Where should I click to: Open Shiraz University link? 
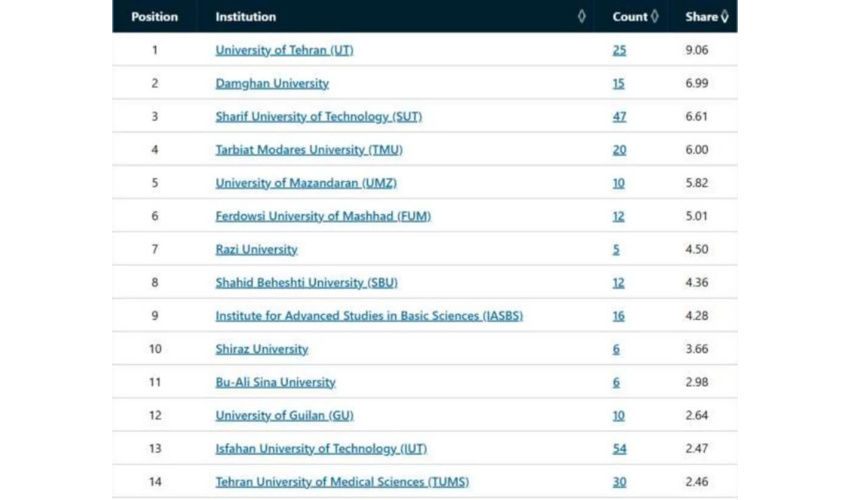[262, 349]
